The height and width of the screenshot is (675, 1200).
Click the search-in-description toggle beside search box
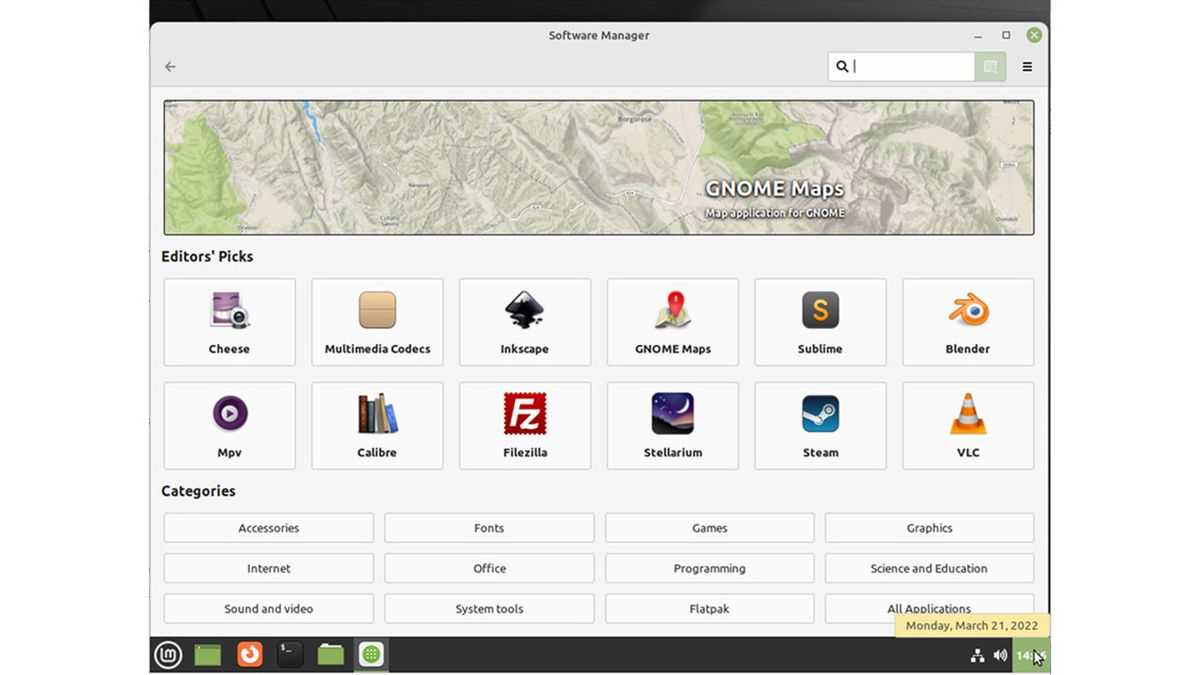990,67
